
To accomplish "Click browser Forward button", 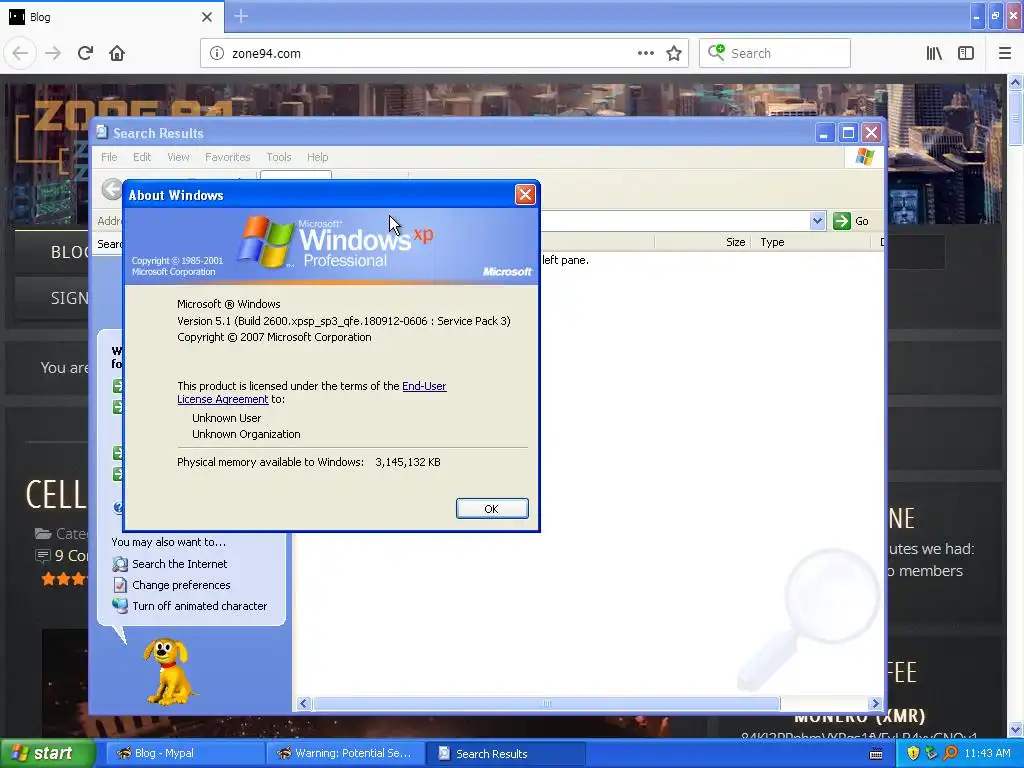I will pyautogui.click(x=53, y=54).
